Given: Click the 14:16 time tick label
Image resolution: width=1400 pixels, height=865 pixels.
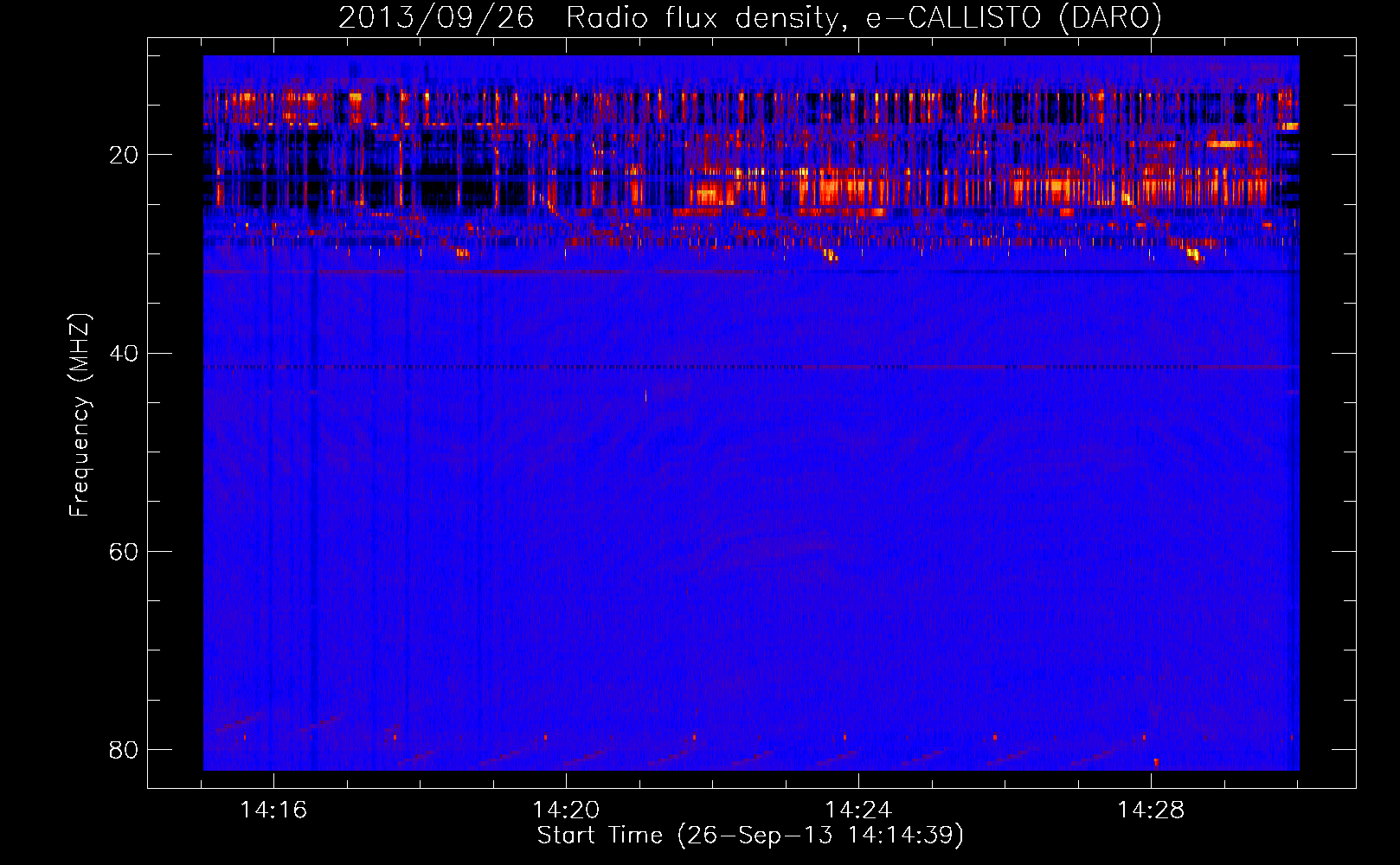Looking at the screenshot, I should (273, 811).
